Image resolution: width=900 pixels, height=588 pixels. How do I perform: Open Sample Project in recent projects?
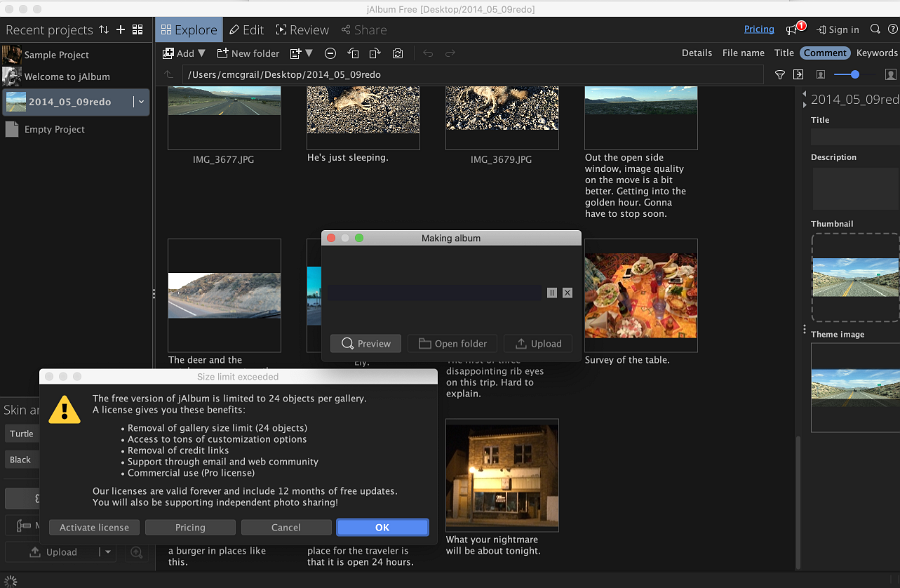click(56, 55)
